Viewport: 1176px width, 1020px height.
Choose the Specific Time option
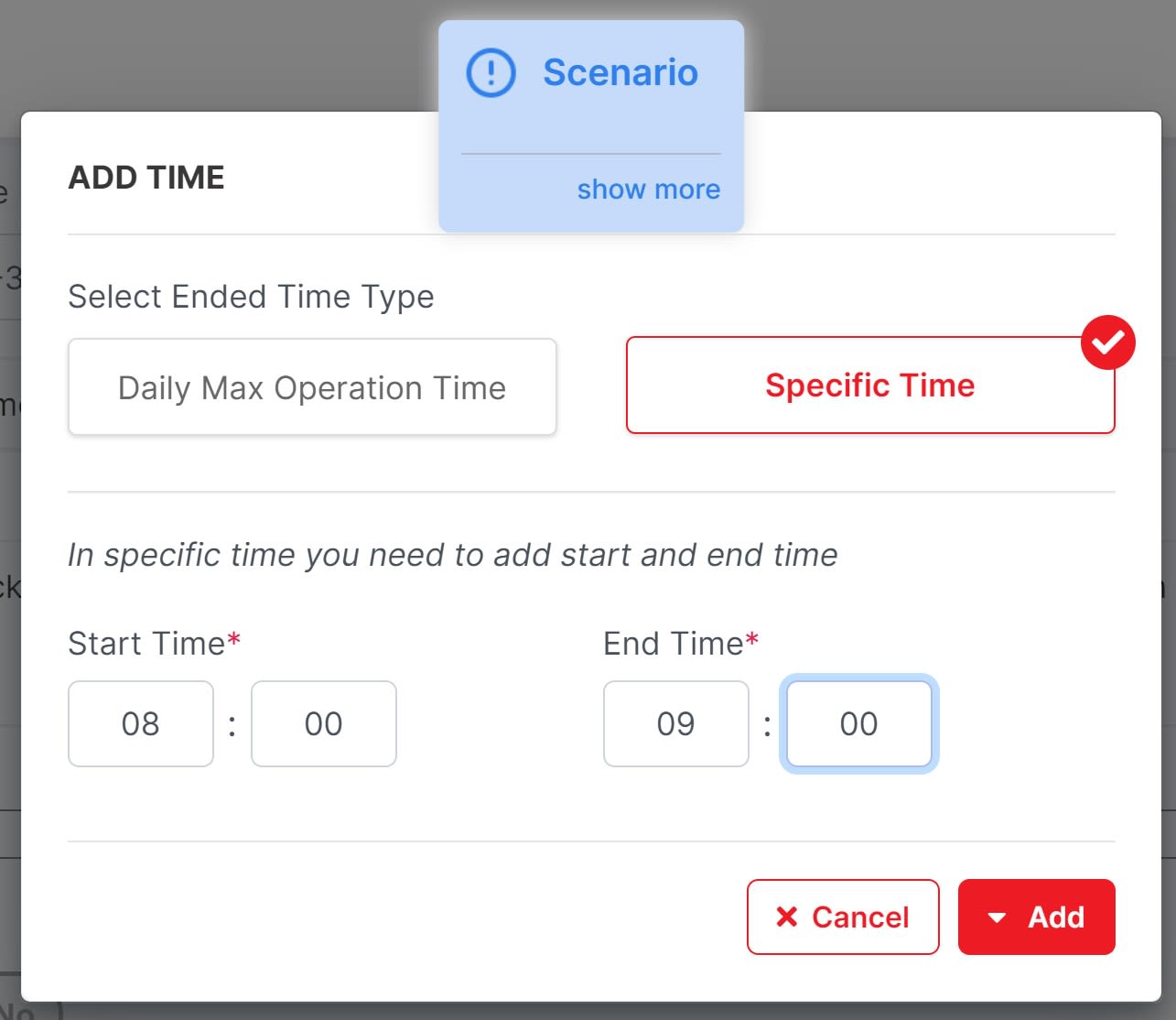pos(869,385)
